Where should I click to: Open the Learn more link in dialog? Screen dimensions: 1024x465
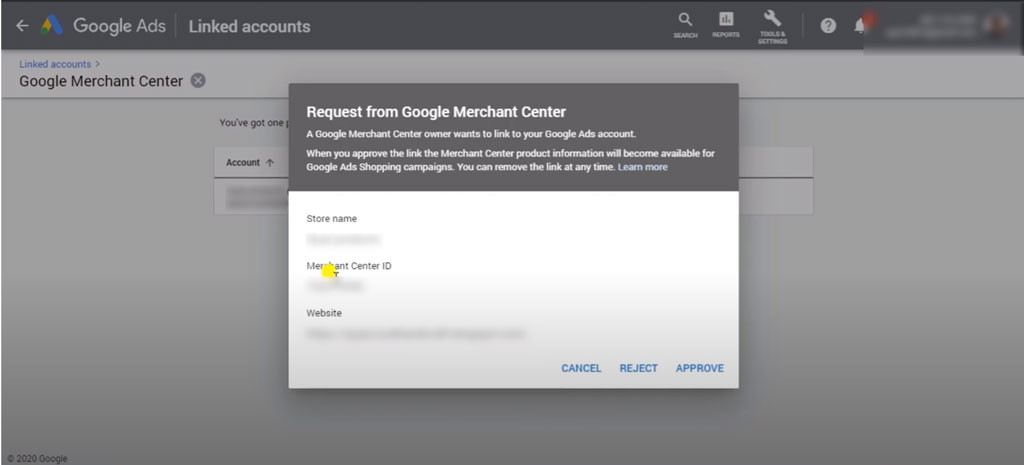(643, 167)
